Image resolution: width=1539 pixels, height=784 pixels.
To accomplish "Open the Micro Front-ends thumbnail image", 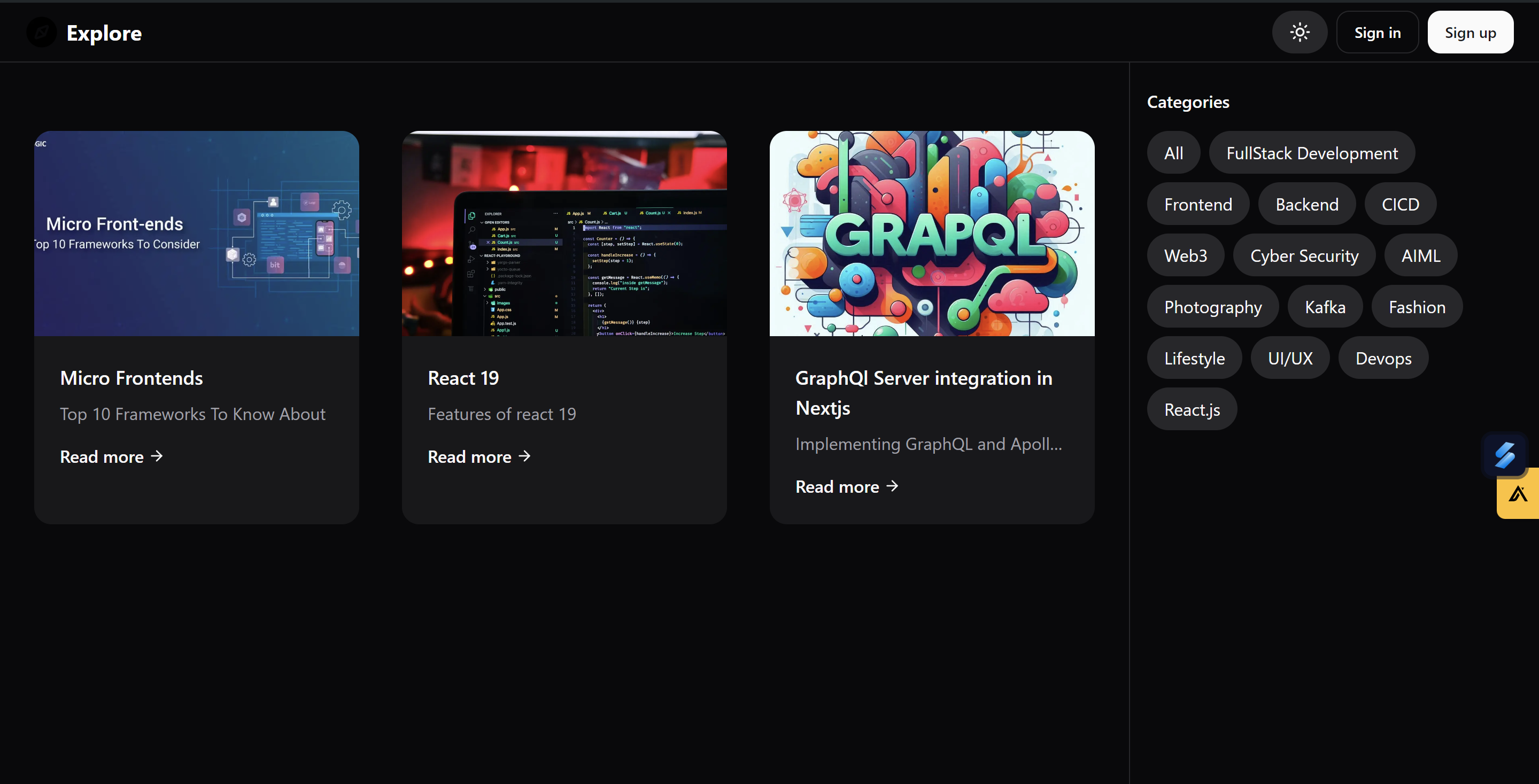I will pos(197,234).
